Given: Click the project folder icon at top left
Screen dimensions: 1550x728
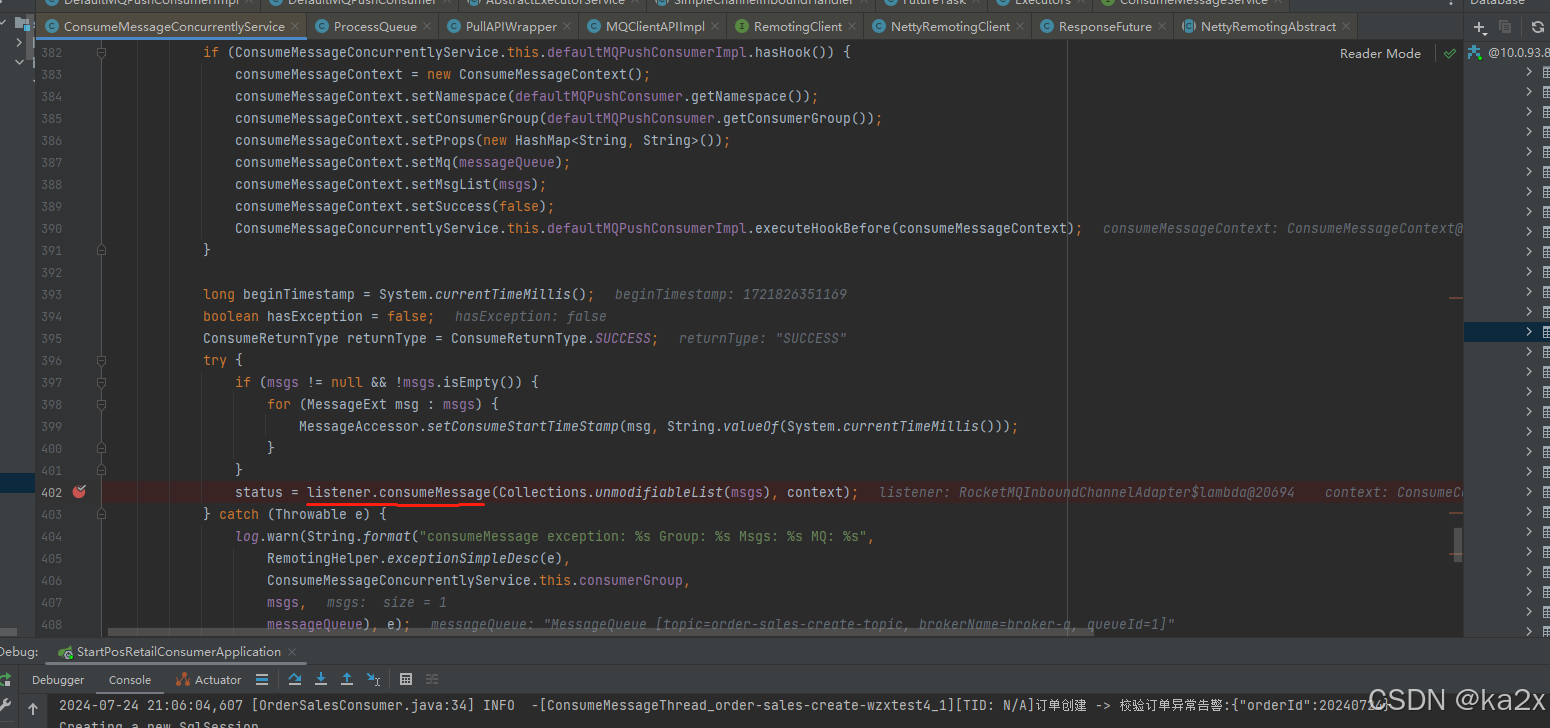Looking at the screenshot, I should 21,22.
